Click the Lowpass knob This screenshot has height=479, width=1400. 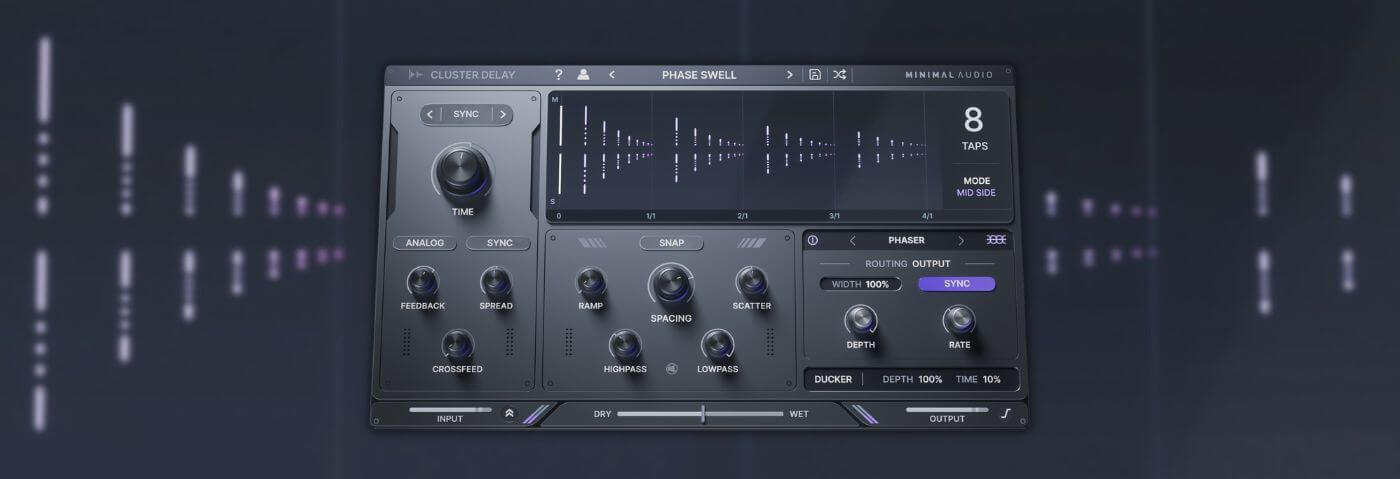717,346
